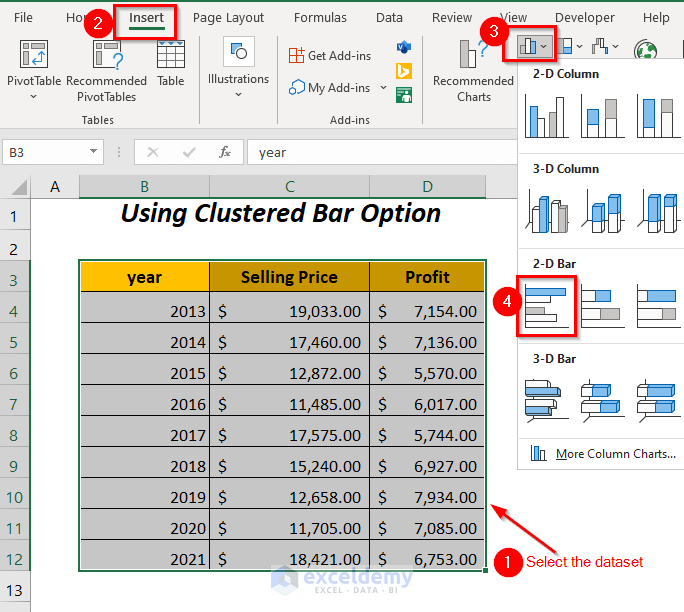This screenshot has height=612, width=684.
Task: Open the Formulas tab
Action: pyautogui.click(x=319, y=18)
